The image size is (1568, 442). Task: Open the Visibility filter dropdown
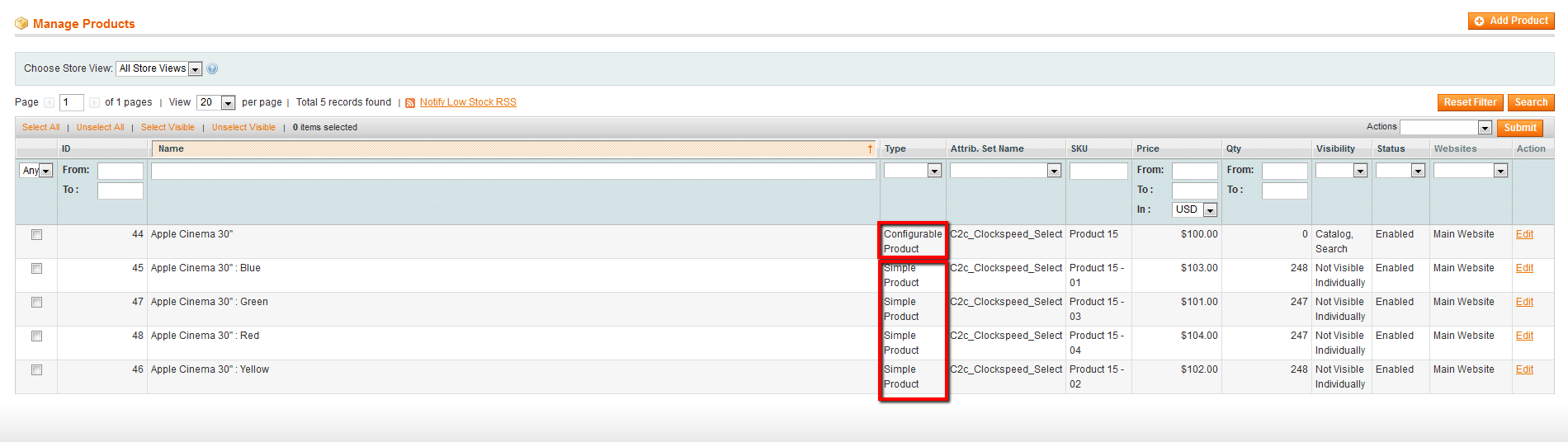coord(1341,171)
